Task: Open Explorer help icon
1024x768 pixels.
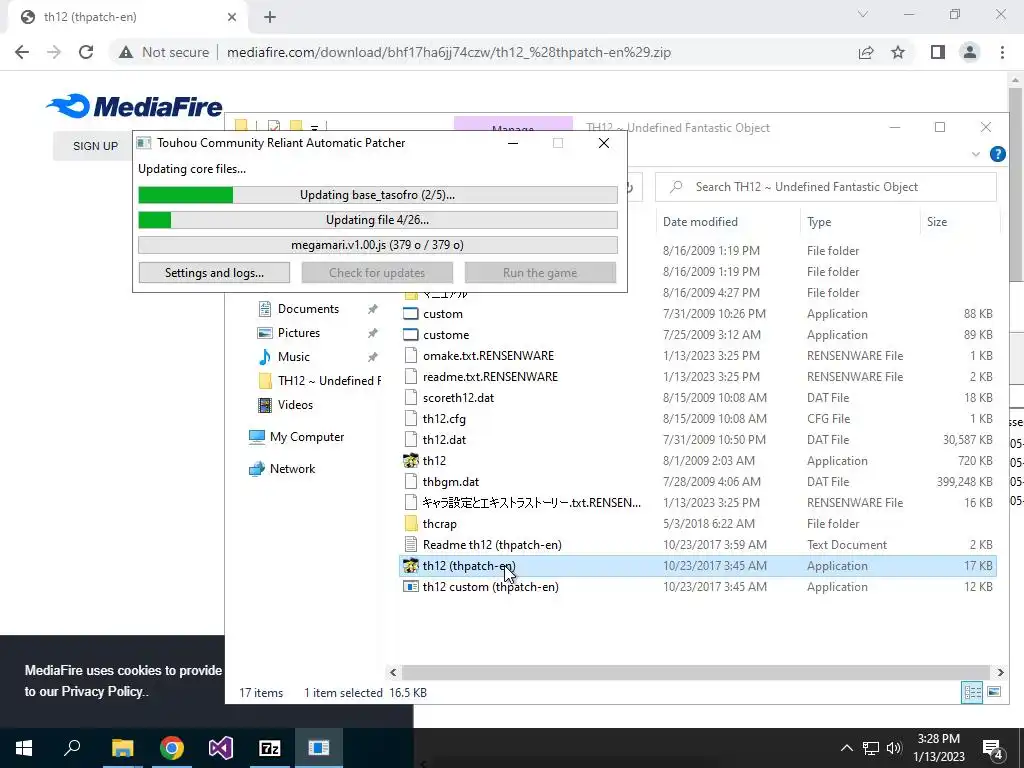Action: (x=998, y=154)
